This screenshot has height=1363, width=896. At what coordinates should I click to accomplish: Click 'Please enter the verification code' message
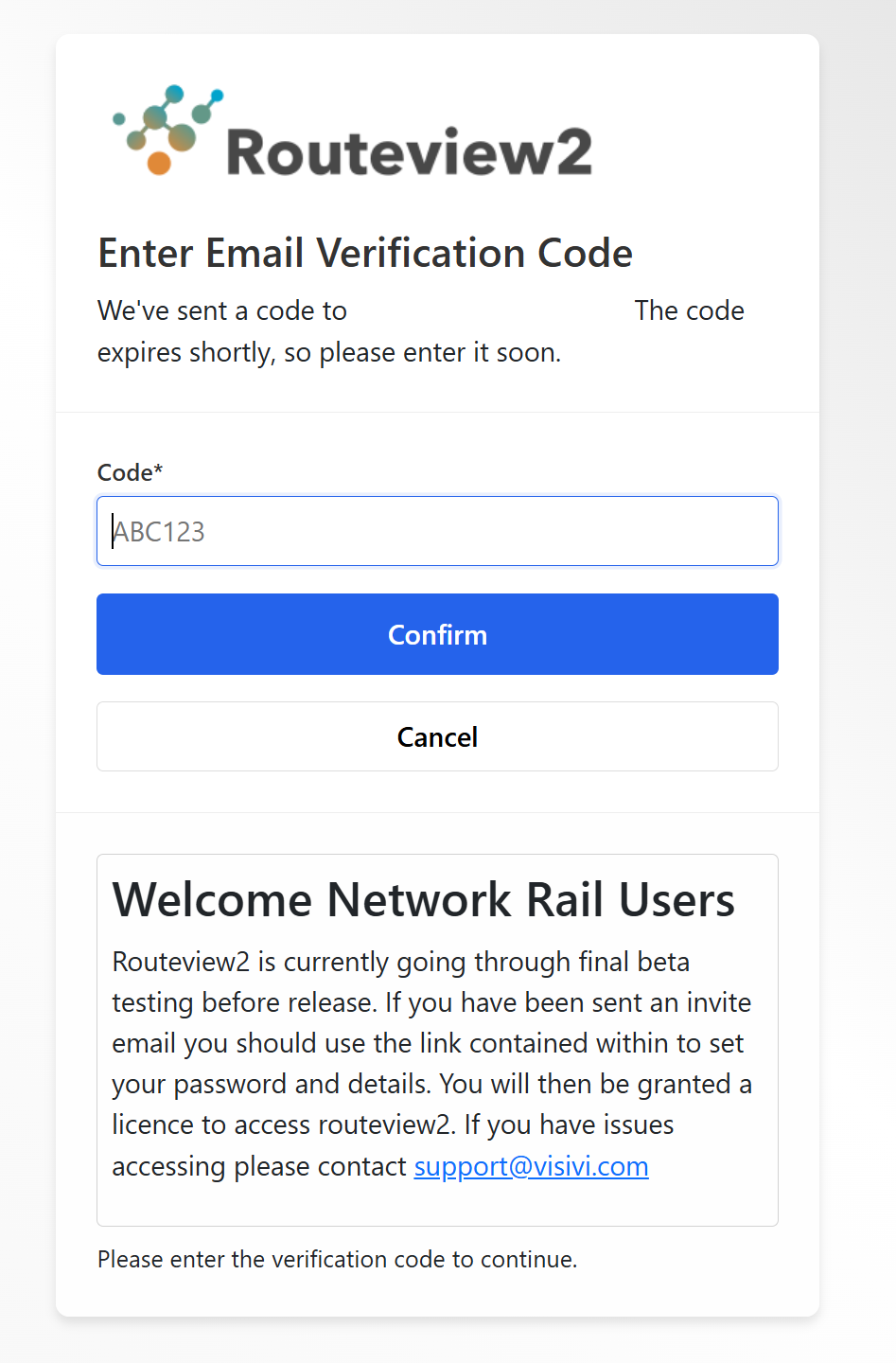[x=337, y=1260]
